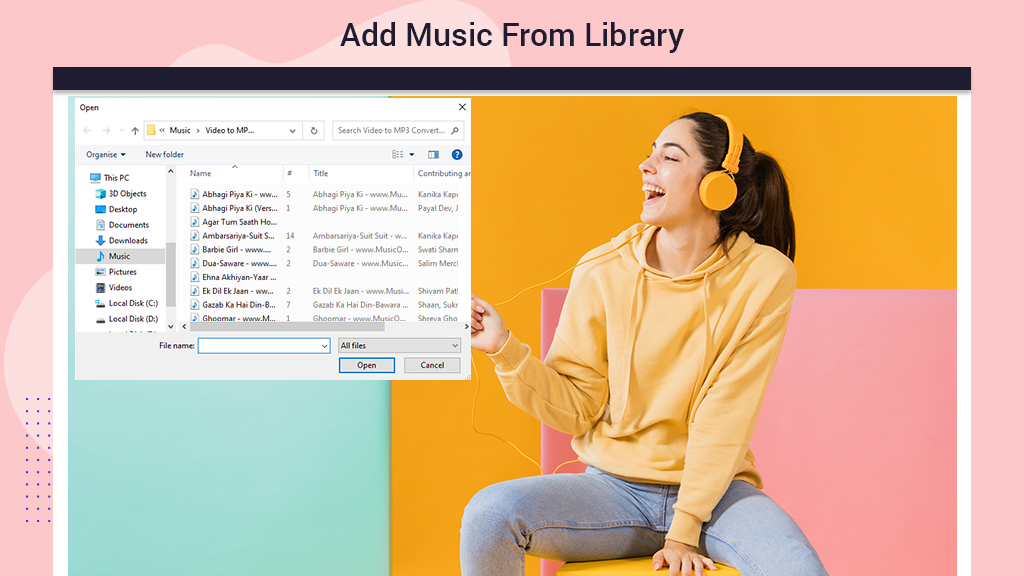Click the audio icon for Ambarsariya-Suit Suit
This screenshot has height=576, width=1024.
click(x=195, y=236)
